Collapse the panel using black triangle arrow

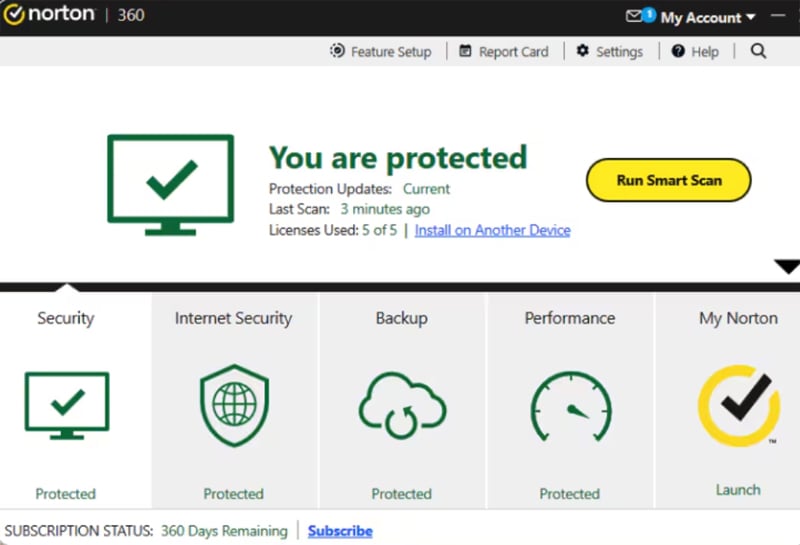787,267
